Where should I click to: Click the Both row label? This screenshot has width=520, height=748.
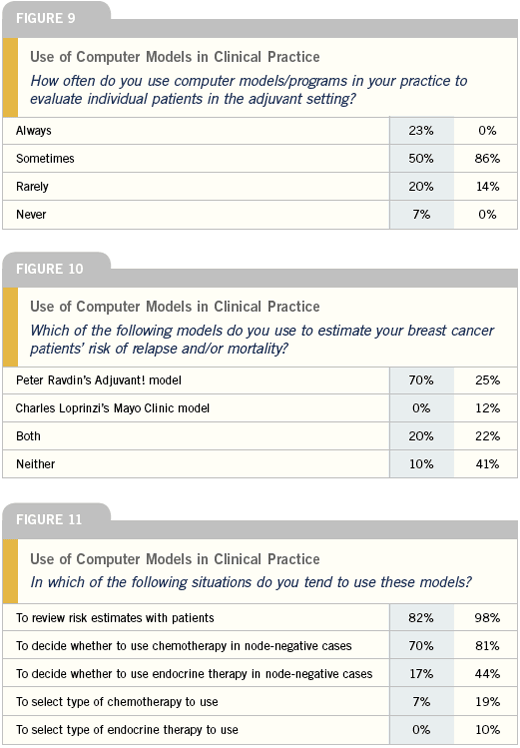[x=28, y=436]
